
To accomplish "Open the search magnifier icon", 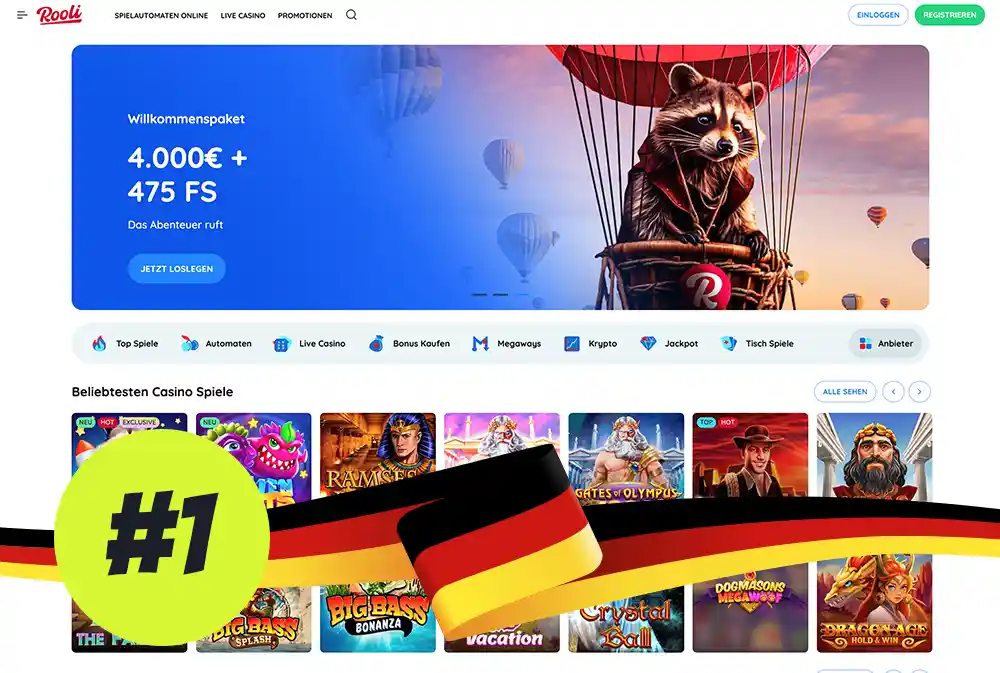I will [x=351, y=15].
